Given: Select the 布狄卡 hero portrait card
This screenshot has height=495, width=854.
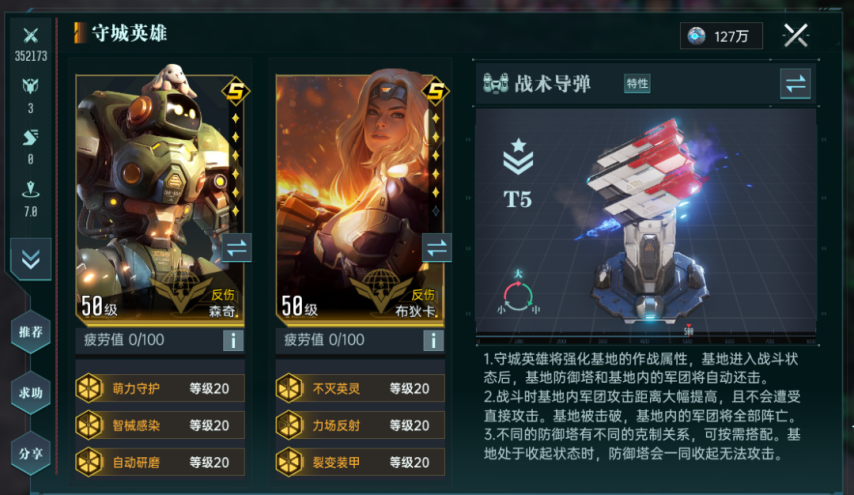Looking at the screenshot, I should [x=360, y=198].
